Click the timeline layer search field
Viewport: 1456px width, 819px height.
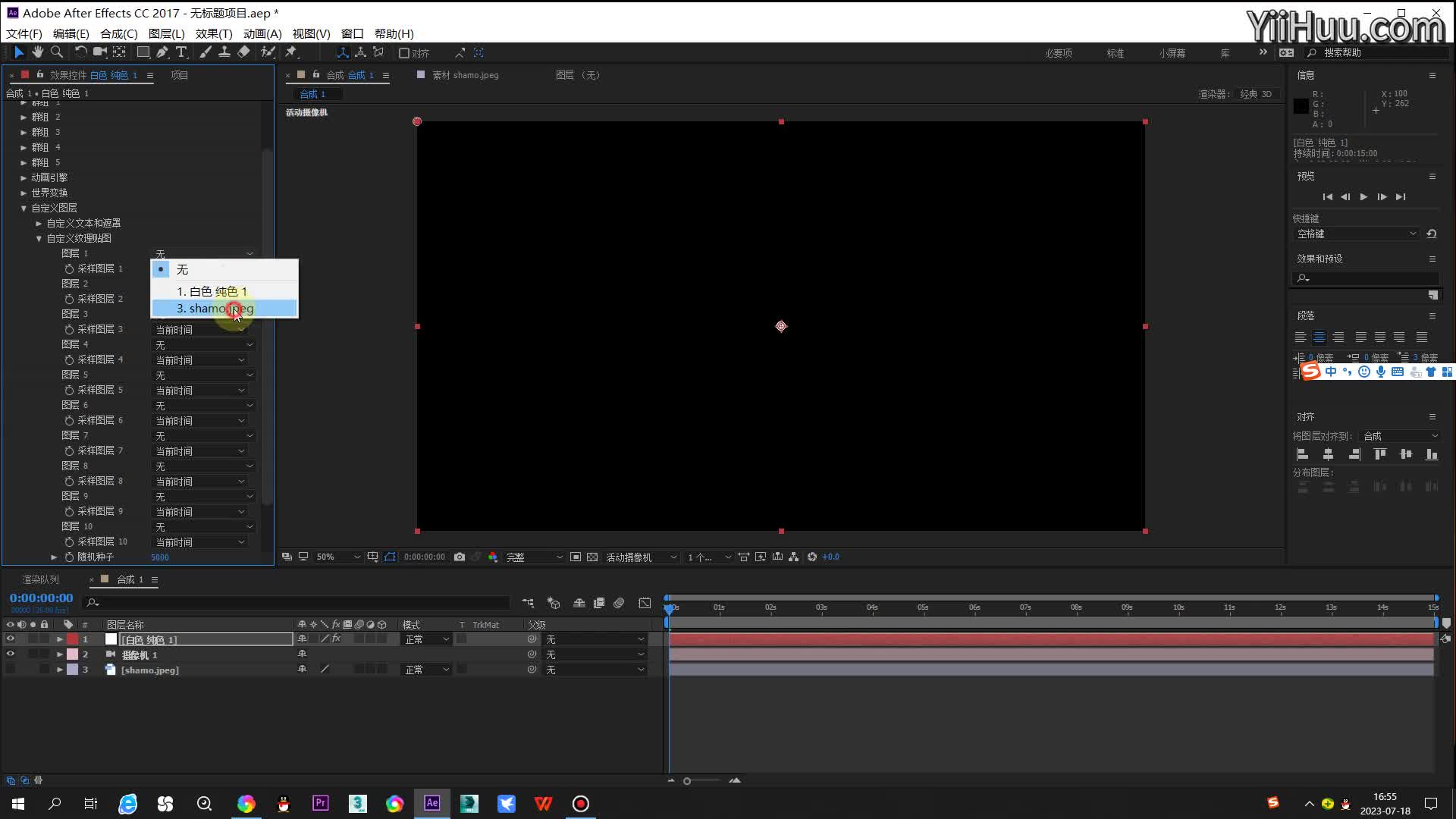(297, 603)
